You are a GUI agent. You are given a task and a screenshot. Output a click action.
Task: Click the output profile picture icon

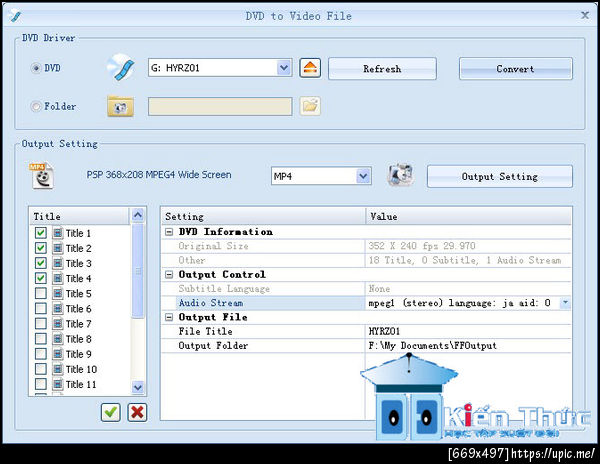click(400, 175)
